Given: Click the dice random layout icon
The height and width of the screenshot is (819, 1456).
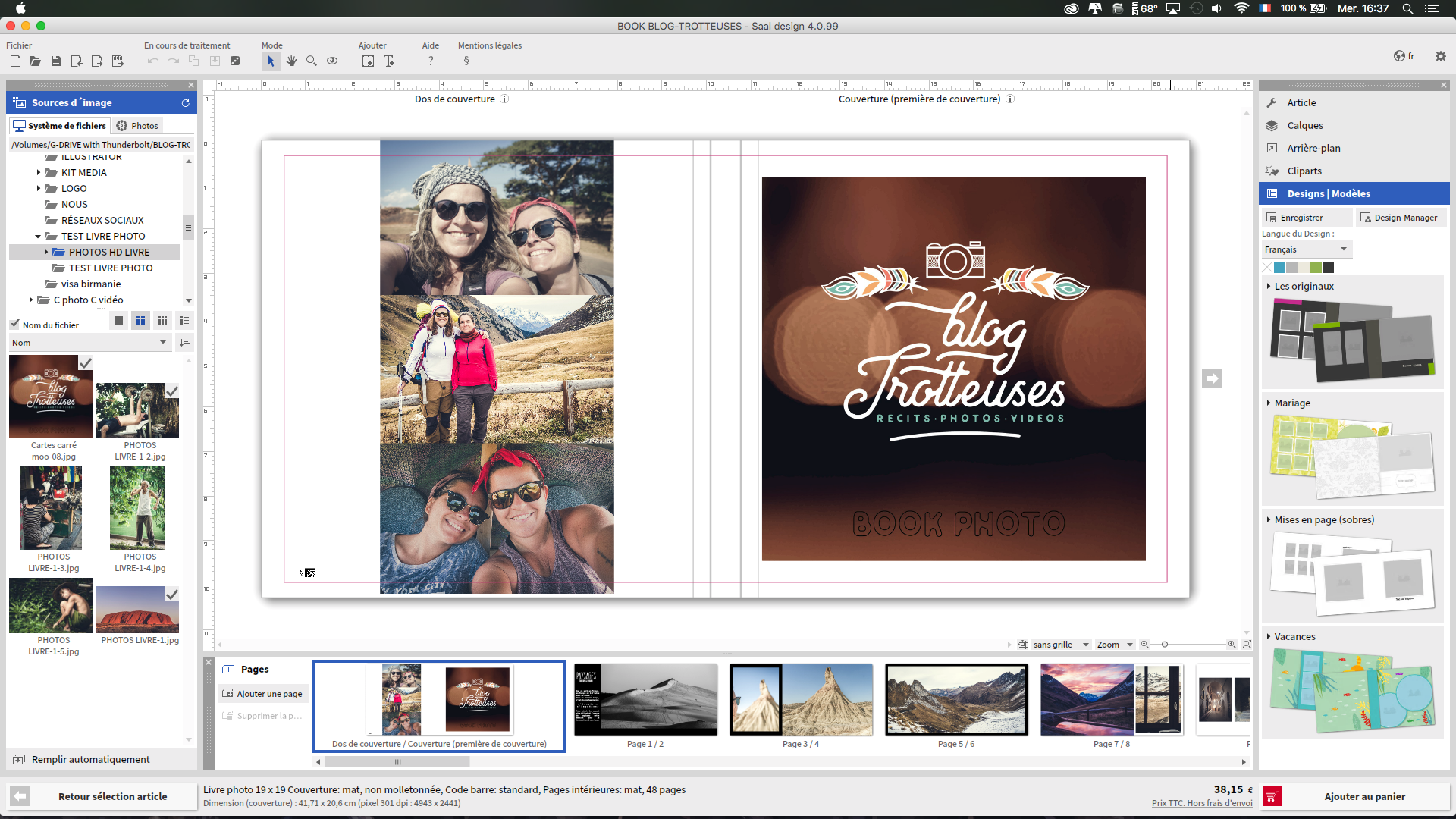Looking at the screenshot, I should coord(235,61).
